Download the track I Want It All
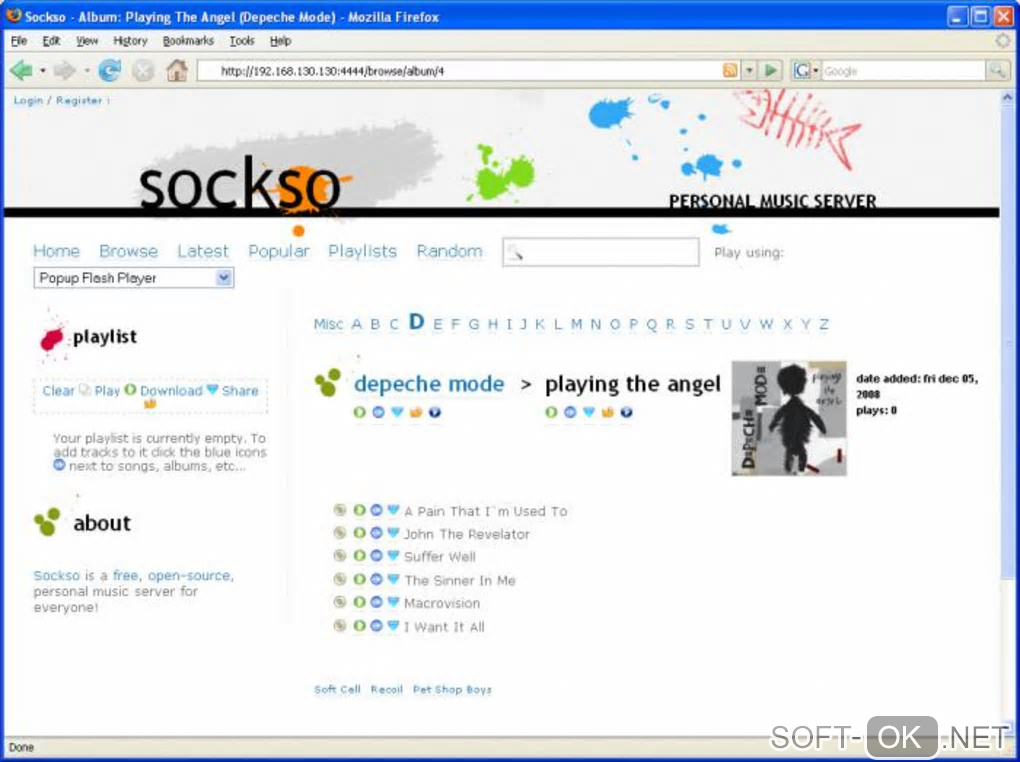The image size is (1020, 762). 393,626
